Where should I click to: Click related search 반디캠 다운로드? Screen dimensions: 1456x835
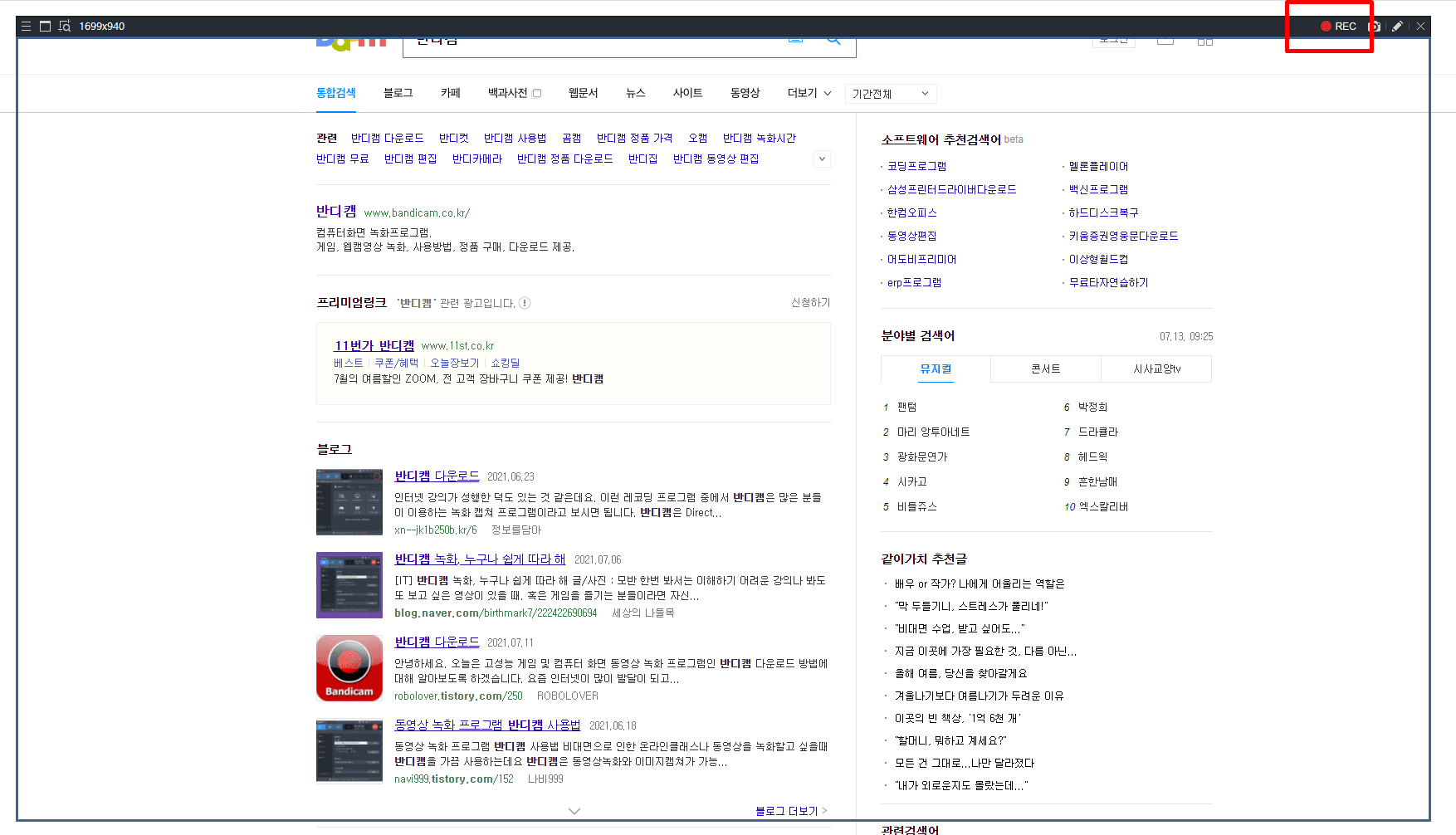[388, 138]
